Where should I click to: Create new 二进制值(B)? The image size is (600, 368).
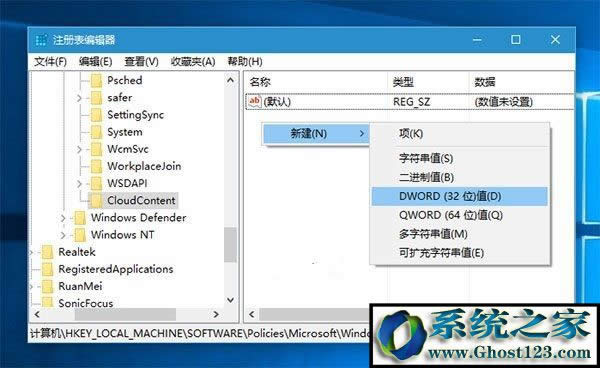click(x=460, y=177)
